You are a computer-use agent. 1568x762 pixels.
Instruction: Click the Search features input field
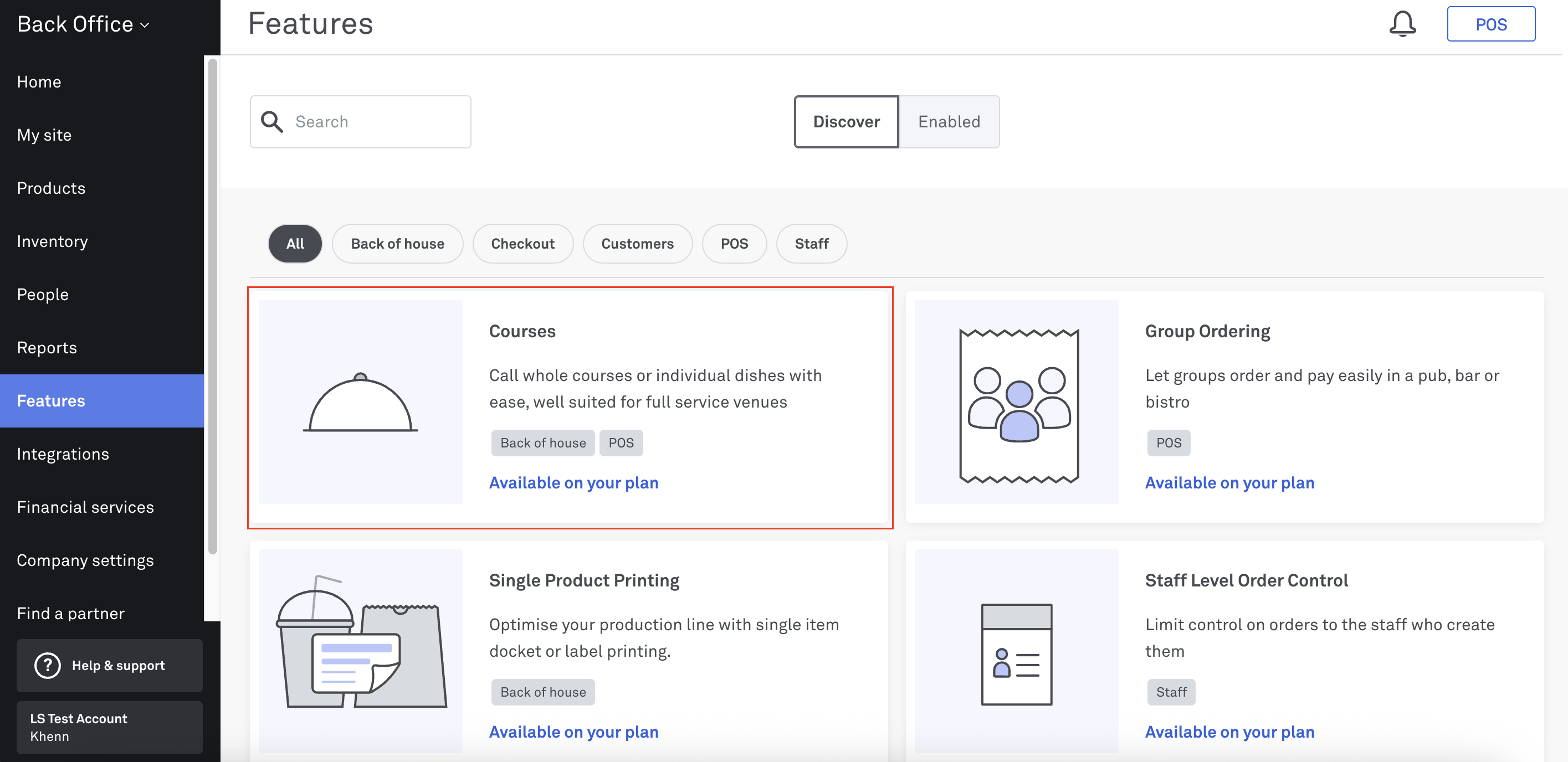pos(360,122)
